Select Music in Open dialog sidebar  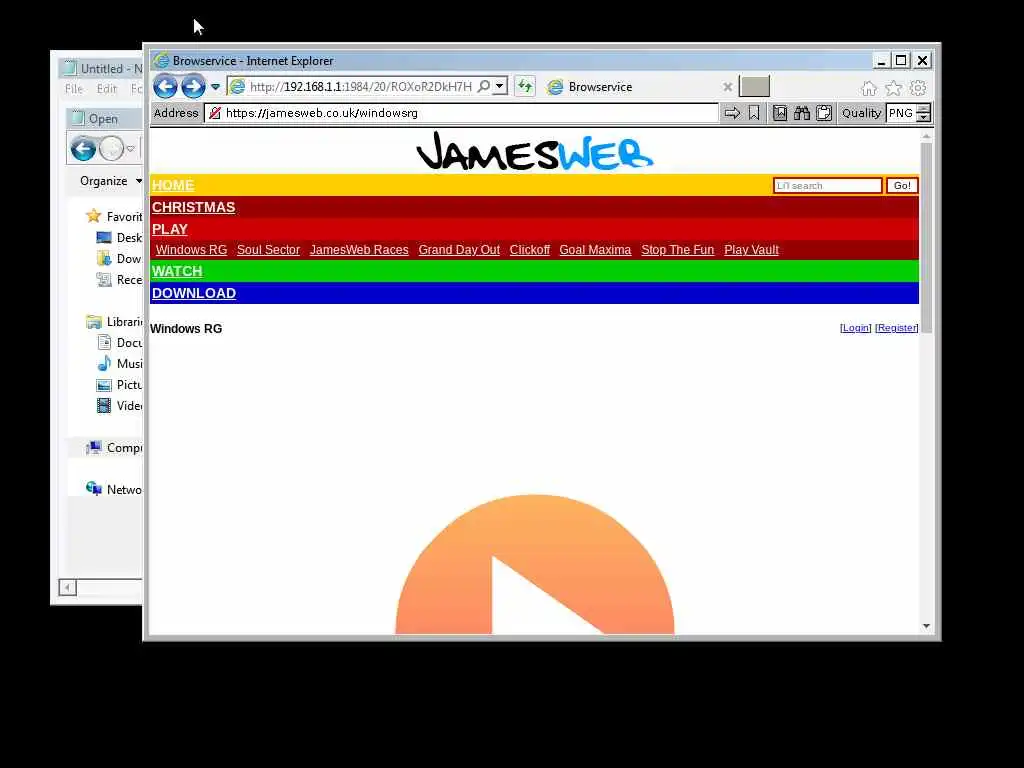click(119, 363)
